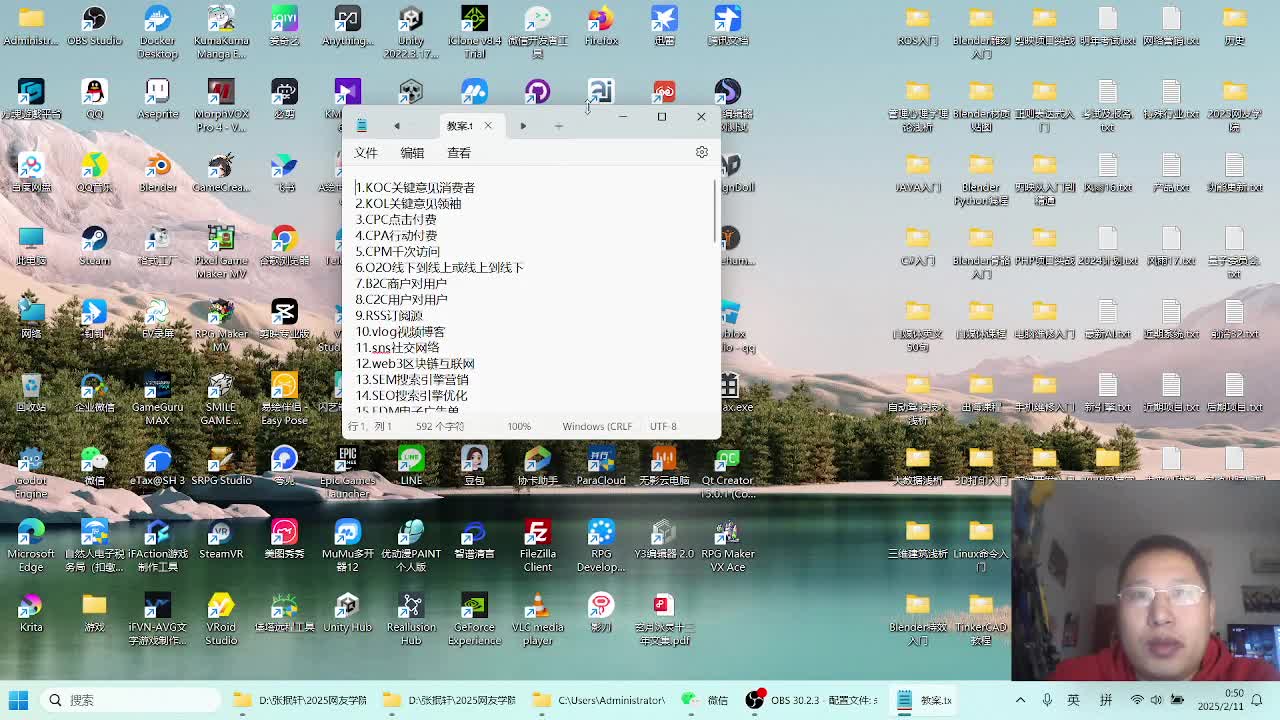Select the ParaCloud desktop icon
Viewport: 1280px width, 720px height.
(x=601, y=466)
